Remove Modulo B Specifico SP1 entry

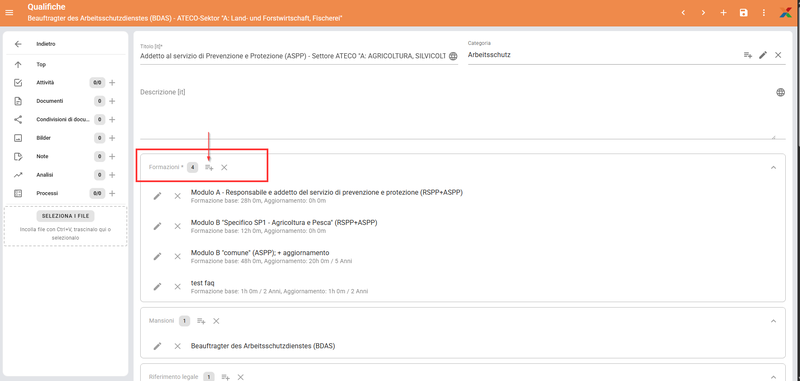click(178, 226)
